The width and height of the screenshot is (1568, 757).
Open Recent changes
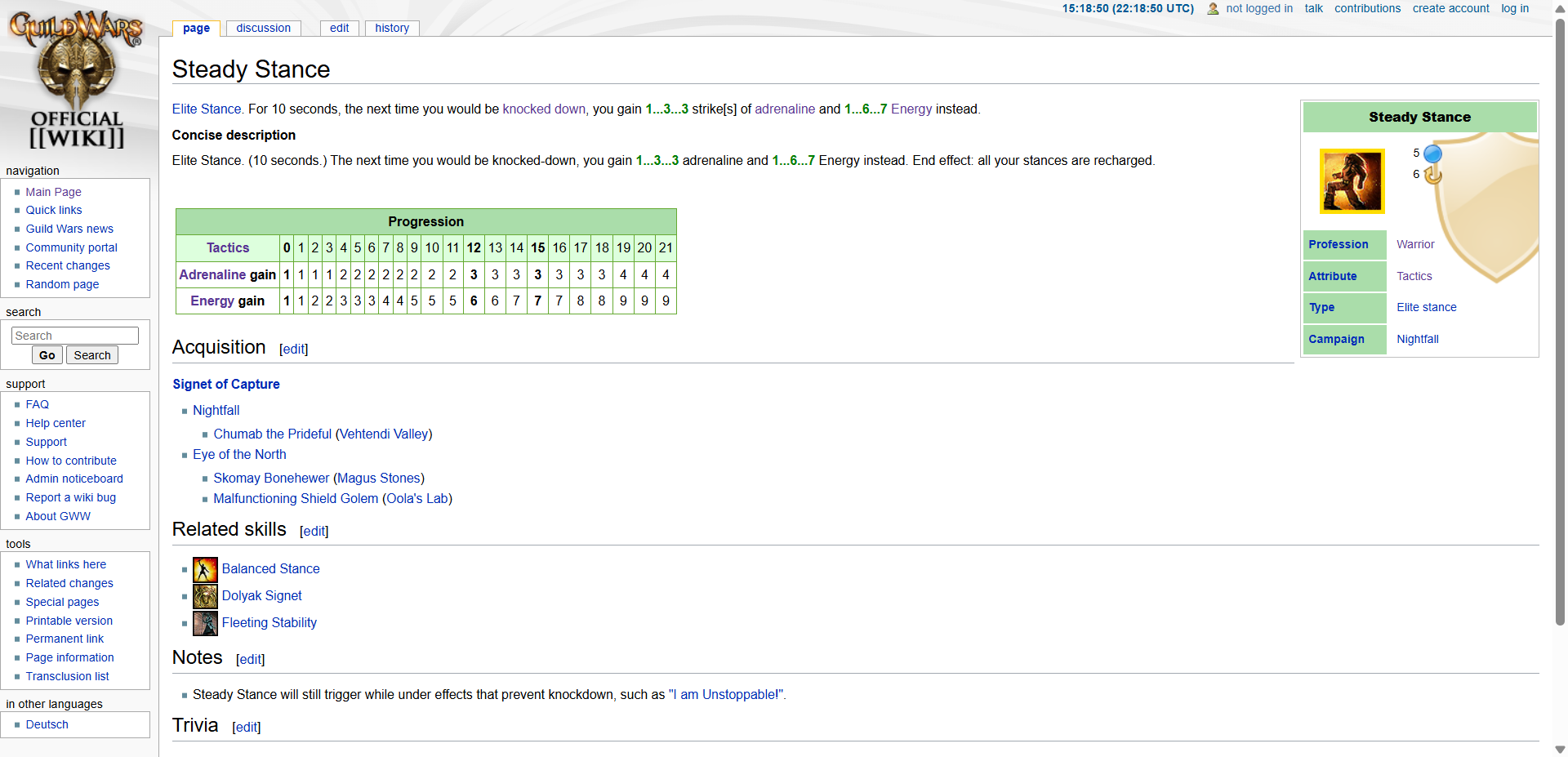[x=67, y=265]
